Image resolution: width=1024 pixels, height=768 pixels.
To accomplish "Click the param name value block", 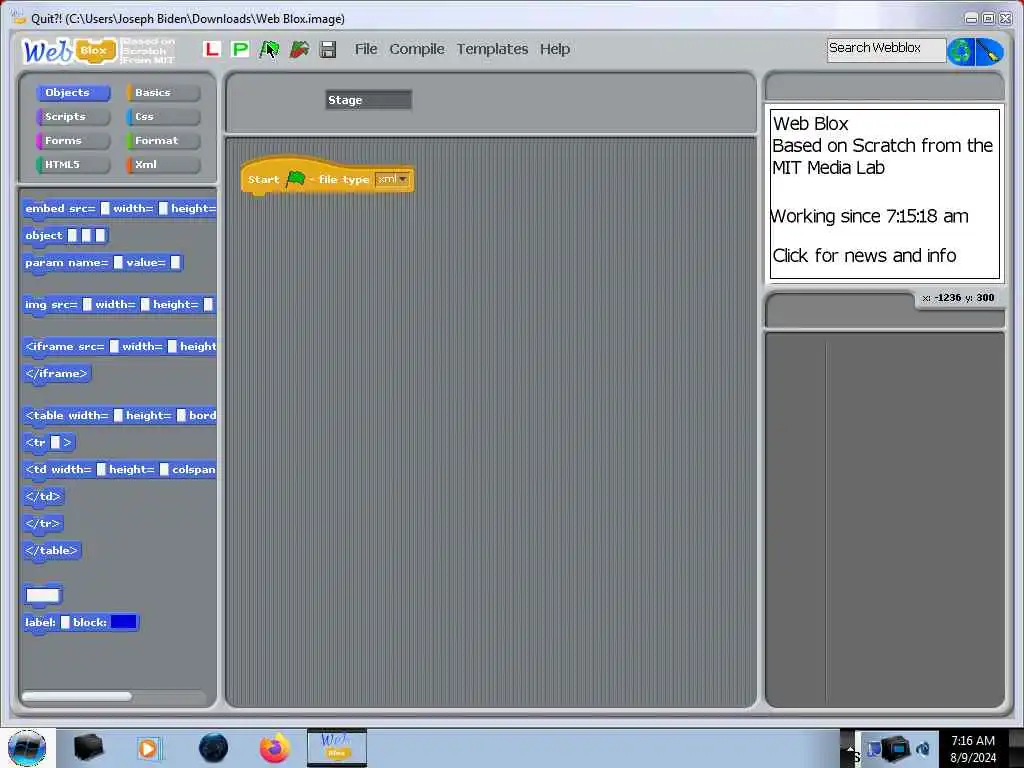I will [x=103, y=263].
